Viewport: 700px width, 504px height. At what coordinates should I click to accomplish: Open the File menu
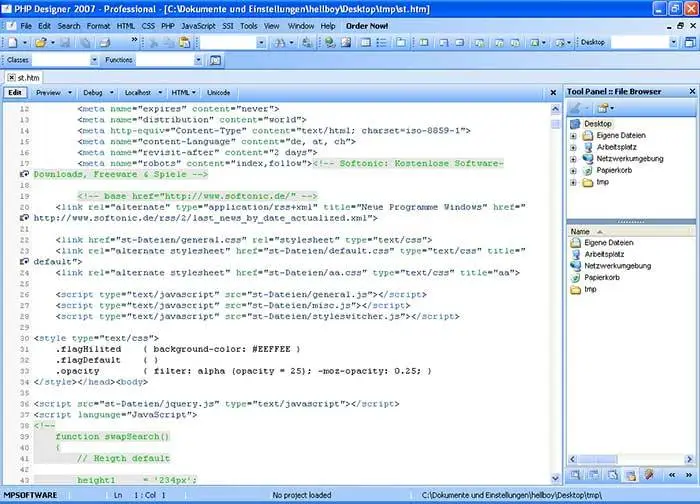pyautogui.click(x=26, y=26)
